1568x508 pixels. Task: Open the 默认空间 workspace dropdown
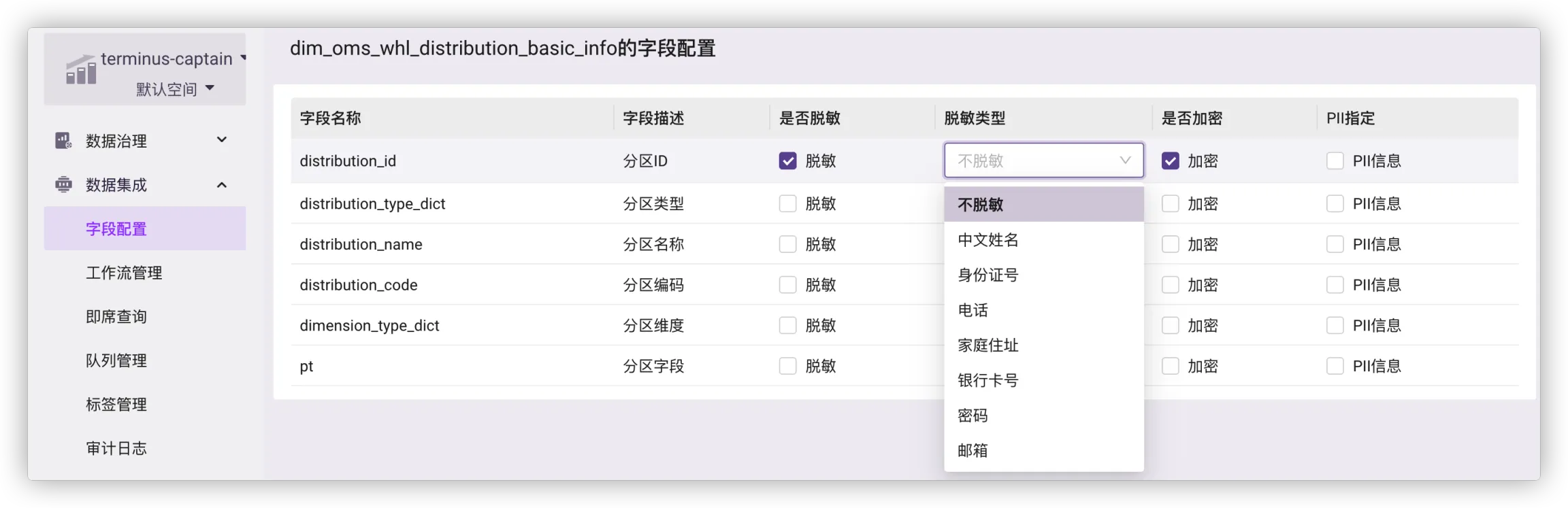pyautogui.click(x=175, y=89)
